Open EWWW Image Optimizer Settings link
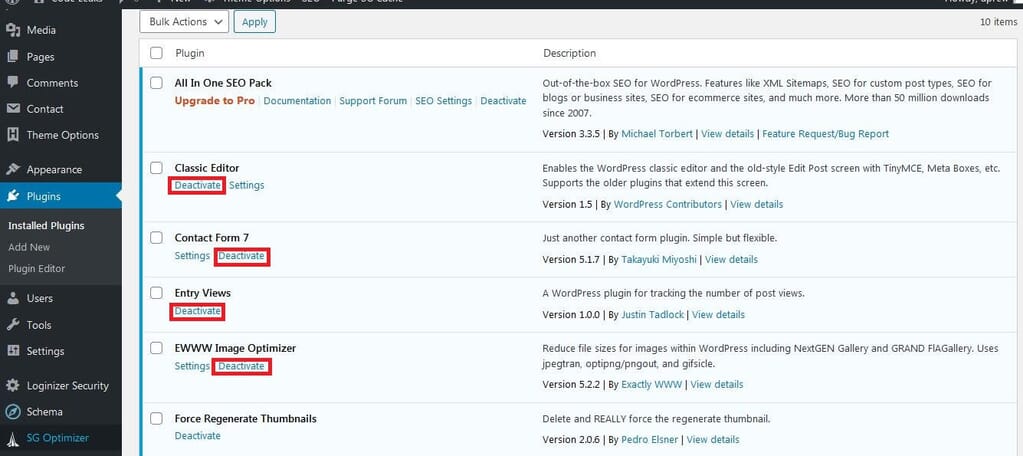1023x456 pixels. (192, 366)
